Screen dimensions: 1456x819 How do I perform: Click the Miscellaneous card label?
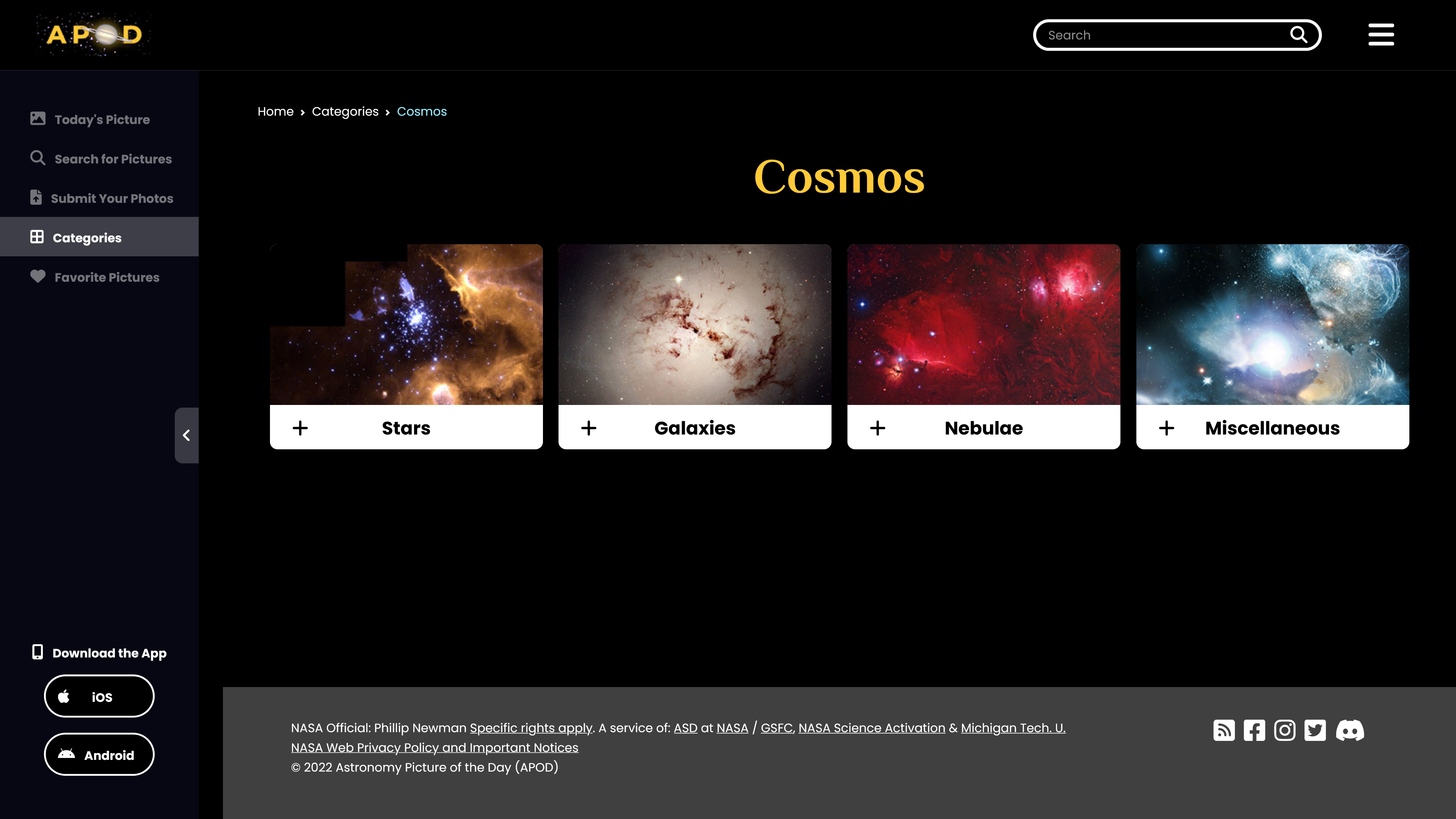(x=1272, y=428)
